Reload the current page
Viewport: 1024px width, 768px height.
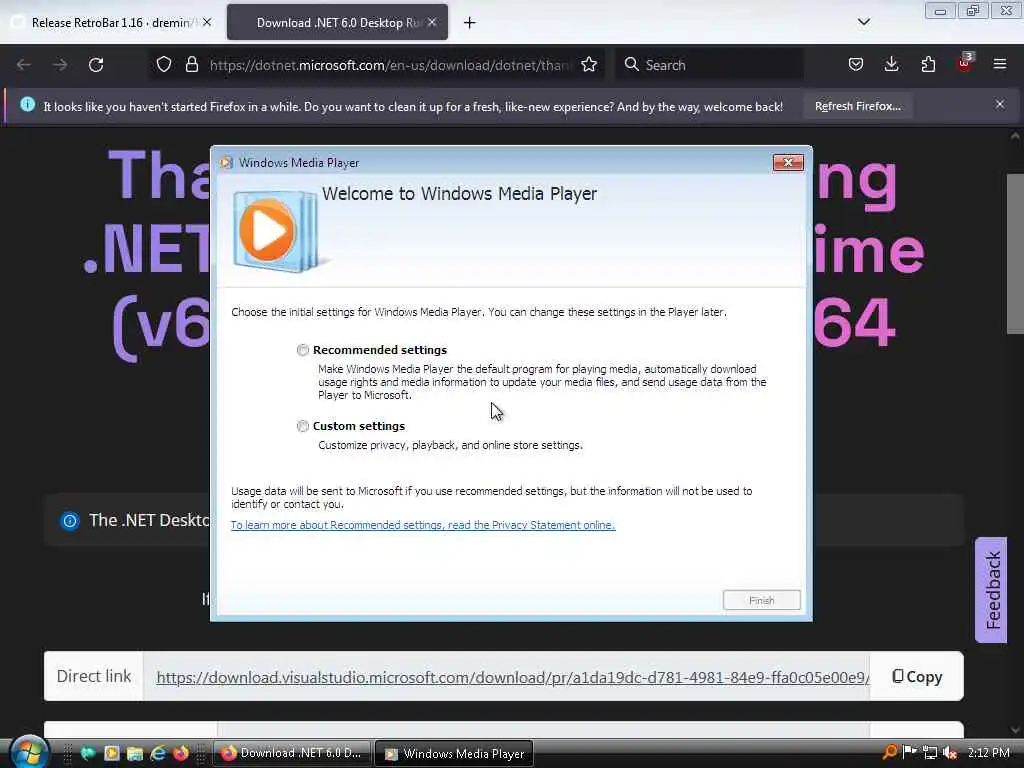(96, 65)
